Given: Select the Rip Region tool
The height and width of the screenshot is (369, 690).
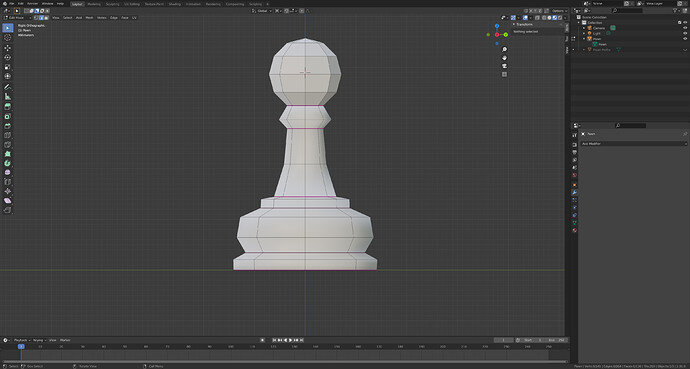Looking at the screenshot, I should [7, 210].
